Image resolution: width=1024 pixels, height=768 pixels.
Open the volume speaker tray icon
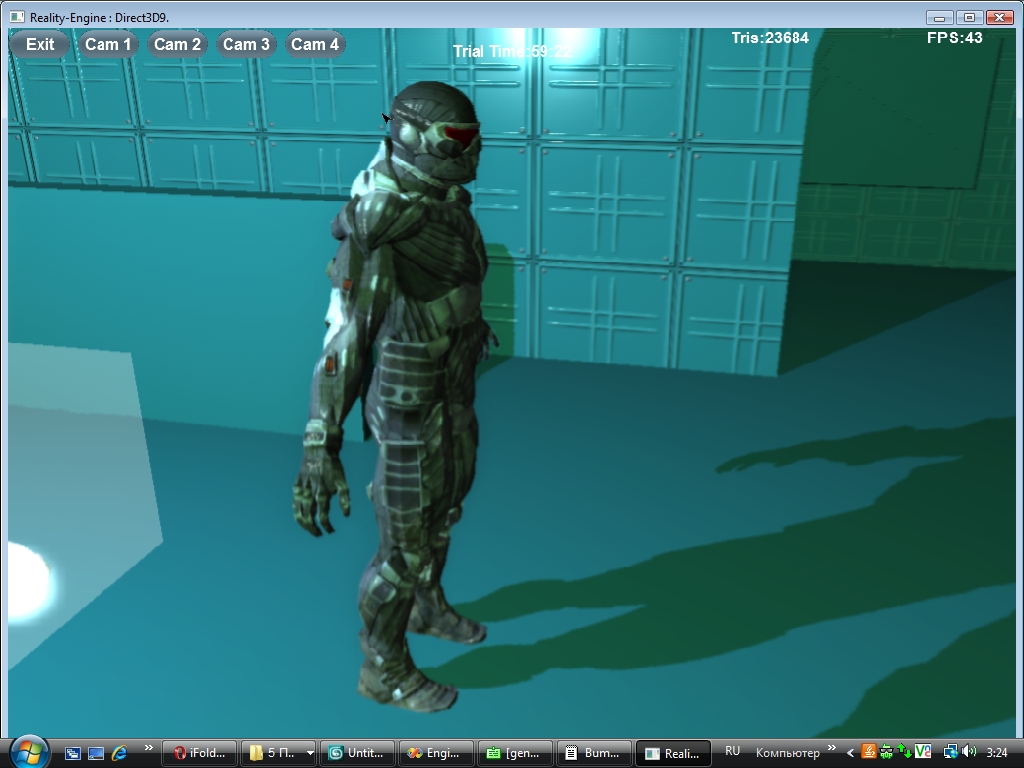click(969, 752)
